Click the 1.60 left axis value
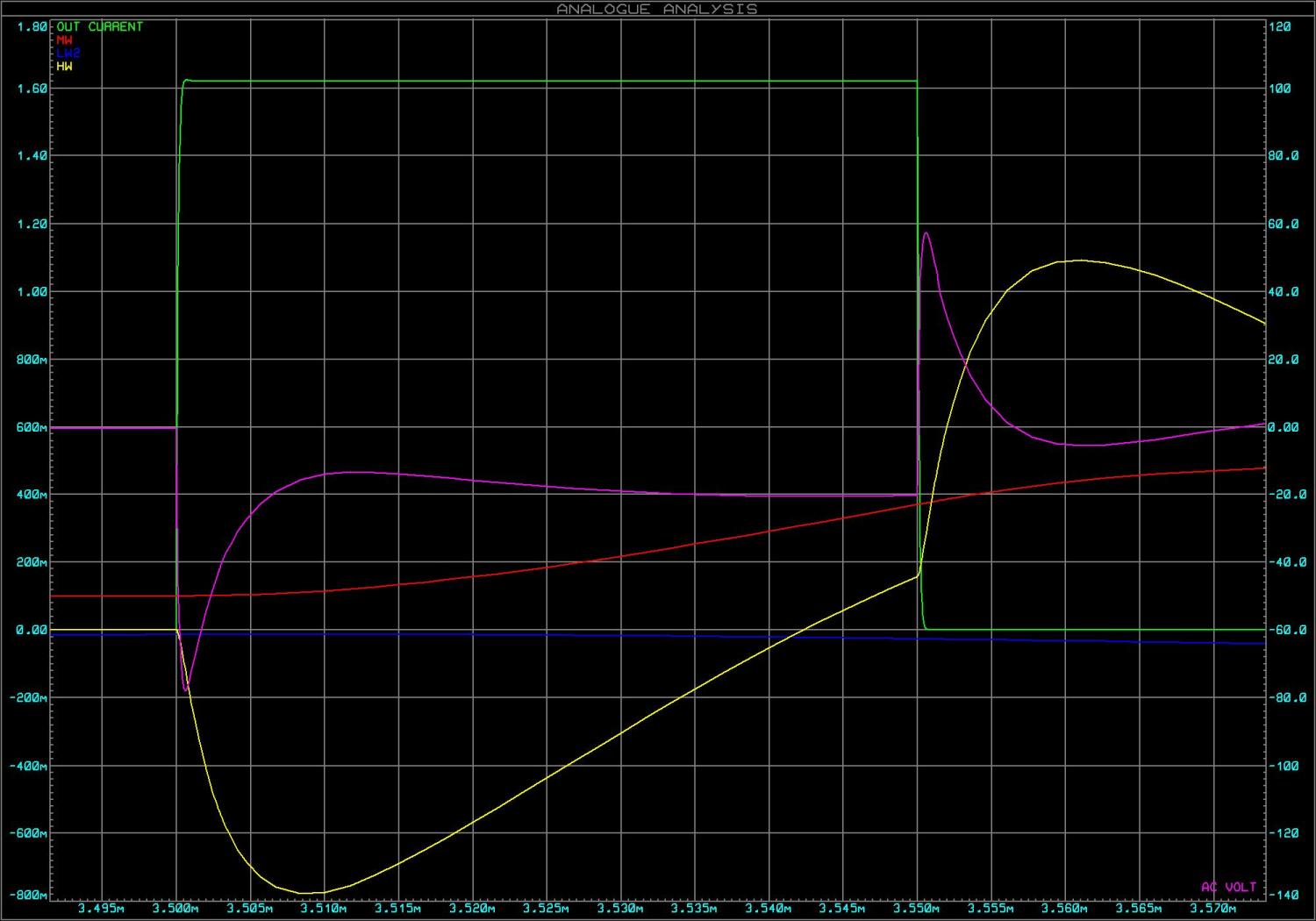Viewport: 1316px width, 921px height. click(32, 89)
